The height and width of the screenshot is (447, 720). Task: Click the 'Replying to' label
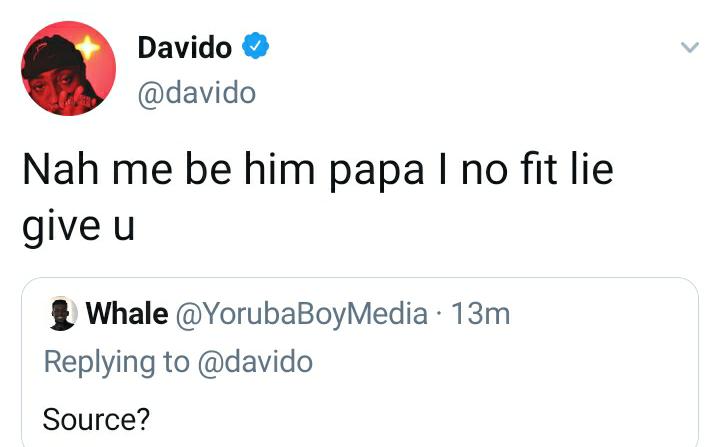pyautogui.click(x=115, y=361)
